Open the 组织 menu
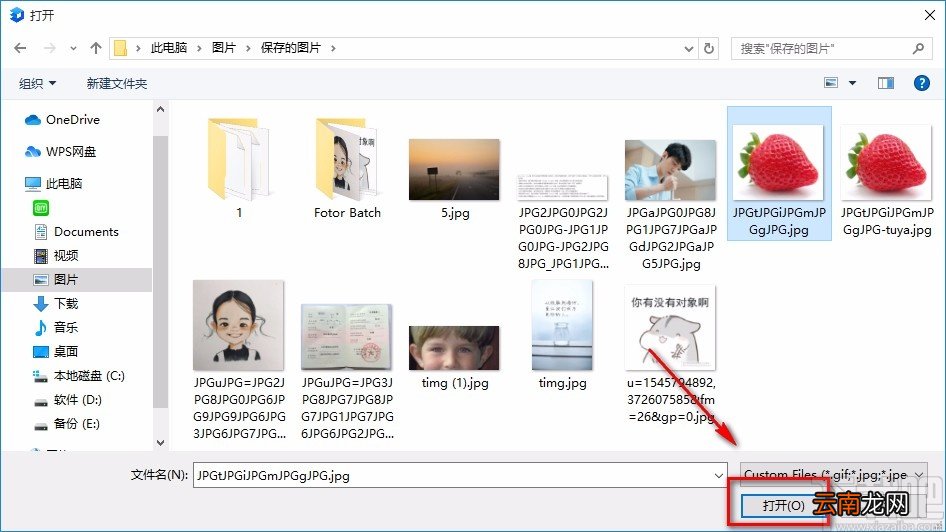This screenshot has width=946, height=532. pos(37,83)
